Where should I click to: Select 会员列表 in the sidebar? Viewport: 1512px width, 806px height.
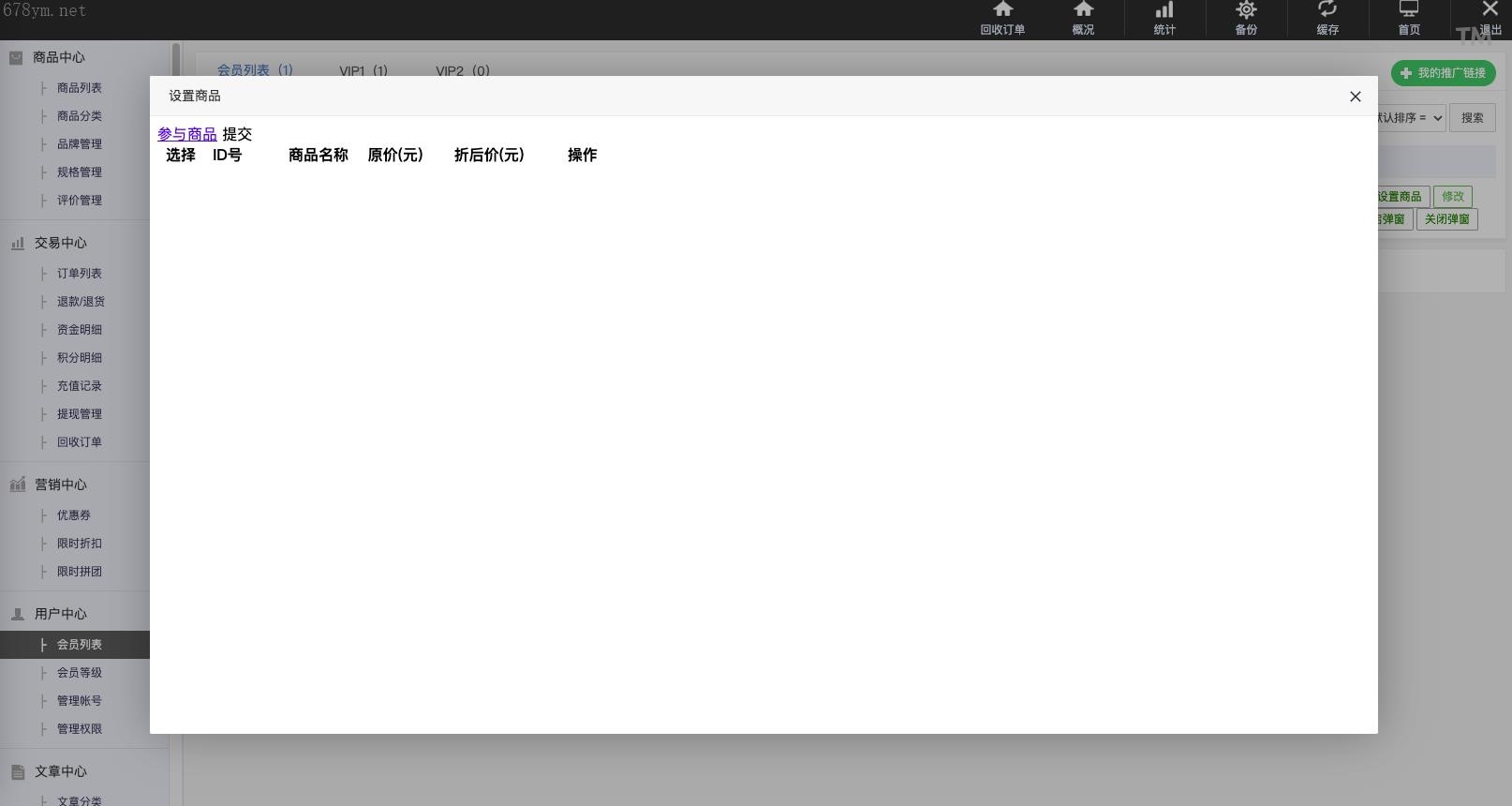pos(80,645)
